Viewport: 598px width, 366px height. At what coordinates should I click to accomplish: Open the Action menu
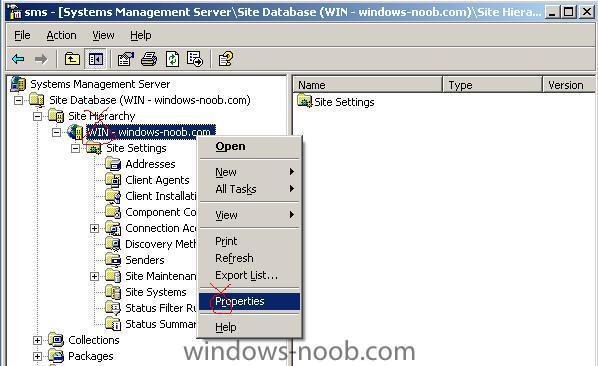(x=61, y=35)
